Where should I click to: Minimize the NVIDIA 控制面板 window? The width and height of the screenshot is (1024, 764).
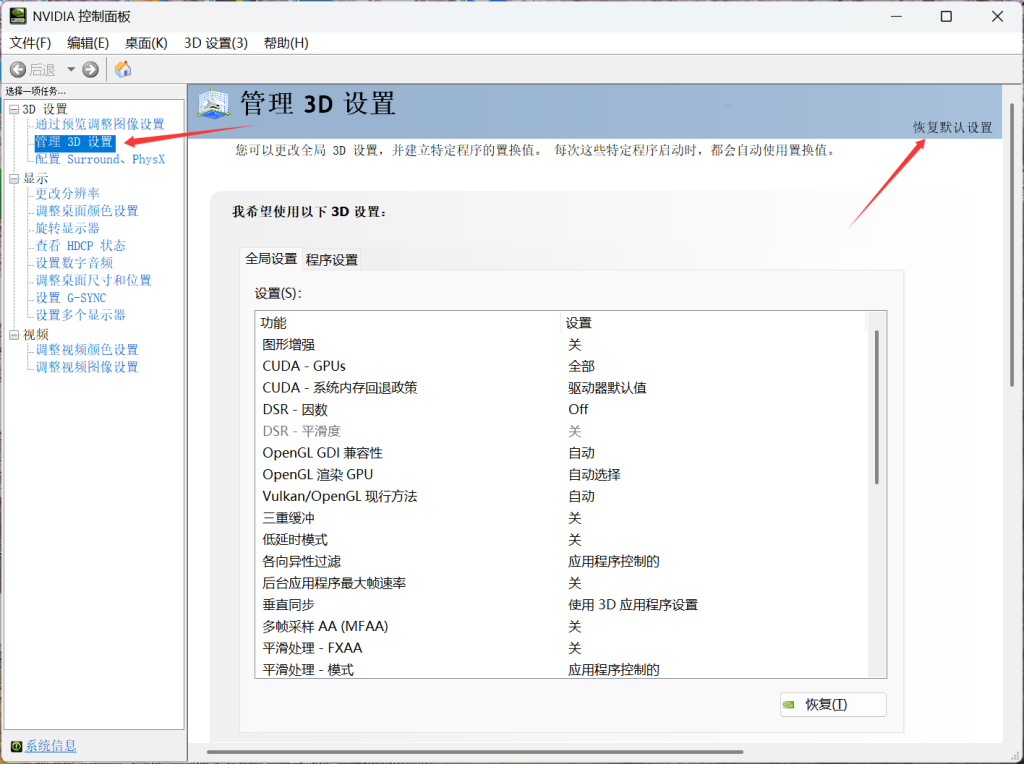tap(896, 16)
